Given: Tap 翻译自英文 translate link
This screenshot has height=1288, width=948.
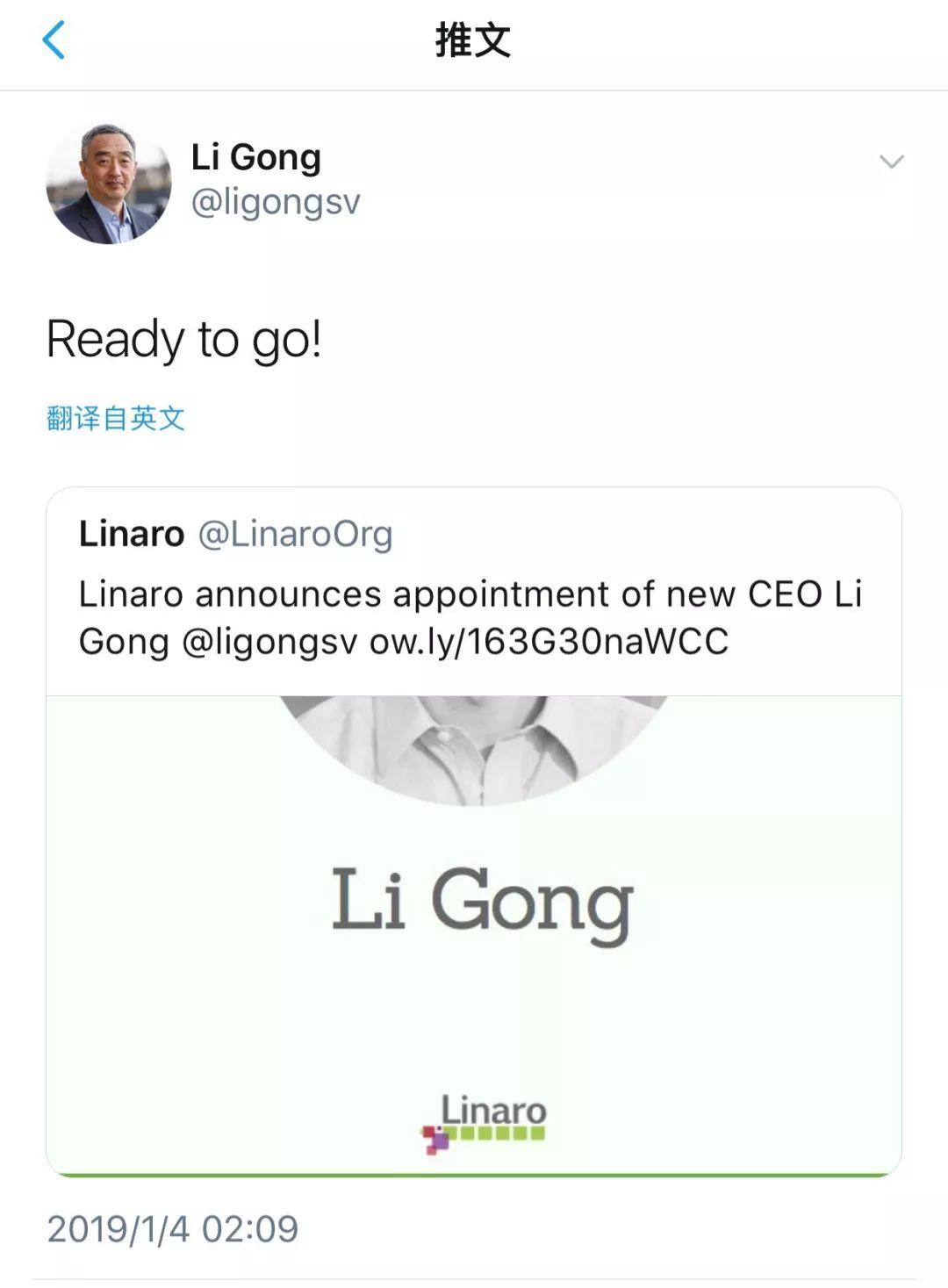Looking at the screenshot, I should tap(116, 418).
